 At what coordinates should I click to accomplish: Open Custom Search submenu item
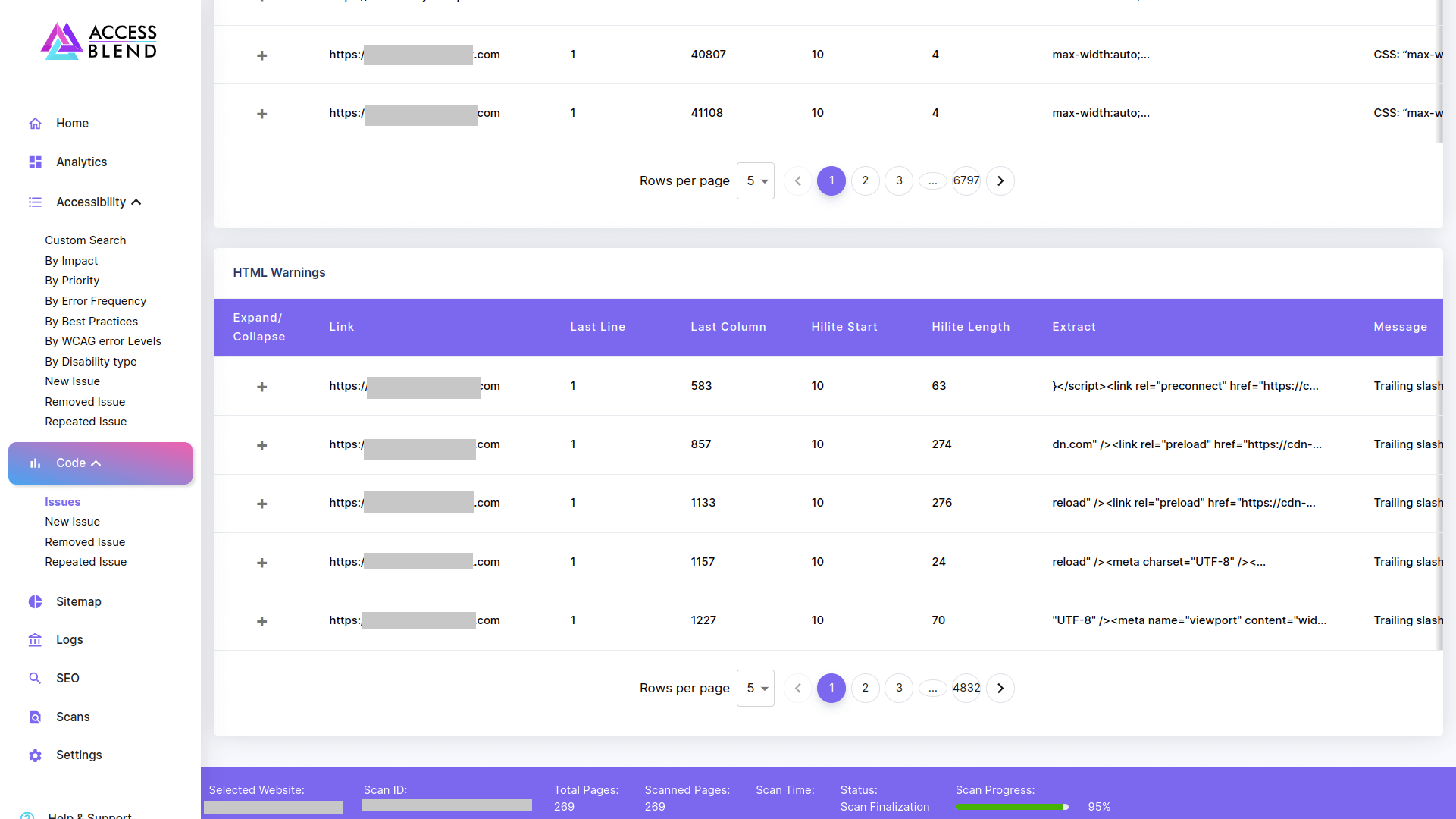tap(86, 240)
